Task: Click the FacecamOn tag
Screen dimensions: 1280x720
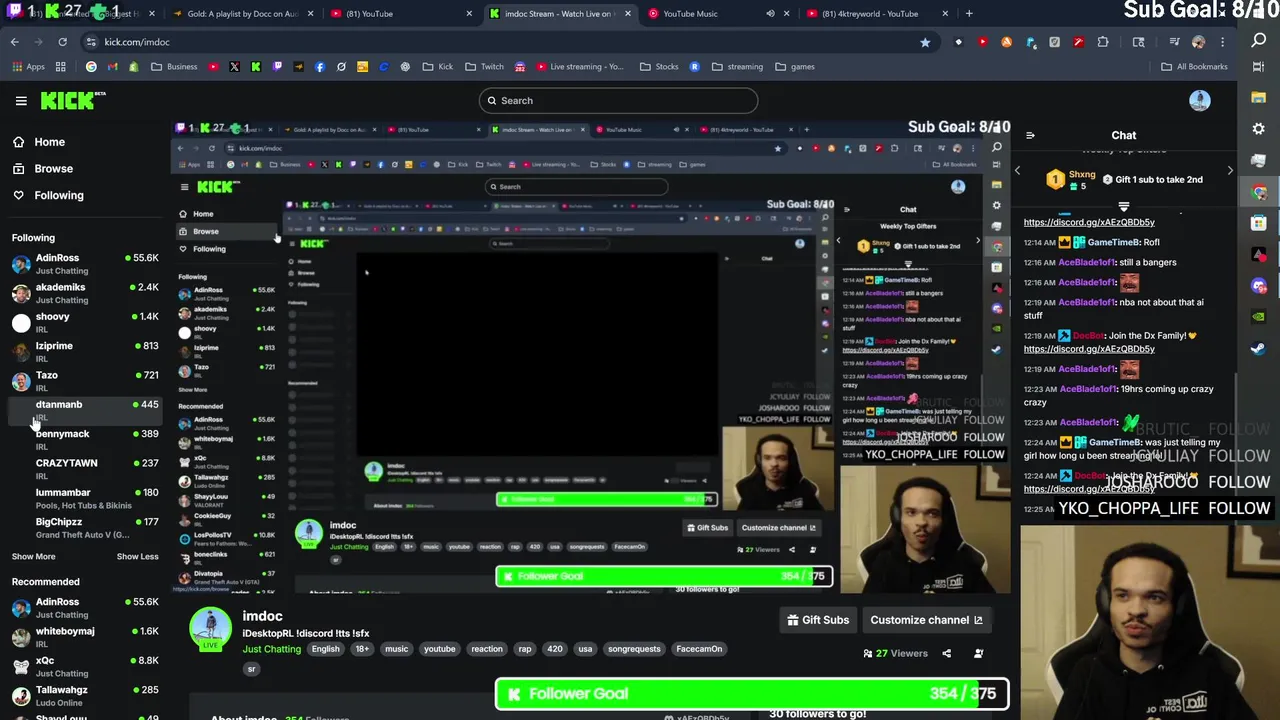Action: point(699,649)
